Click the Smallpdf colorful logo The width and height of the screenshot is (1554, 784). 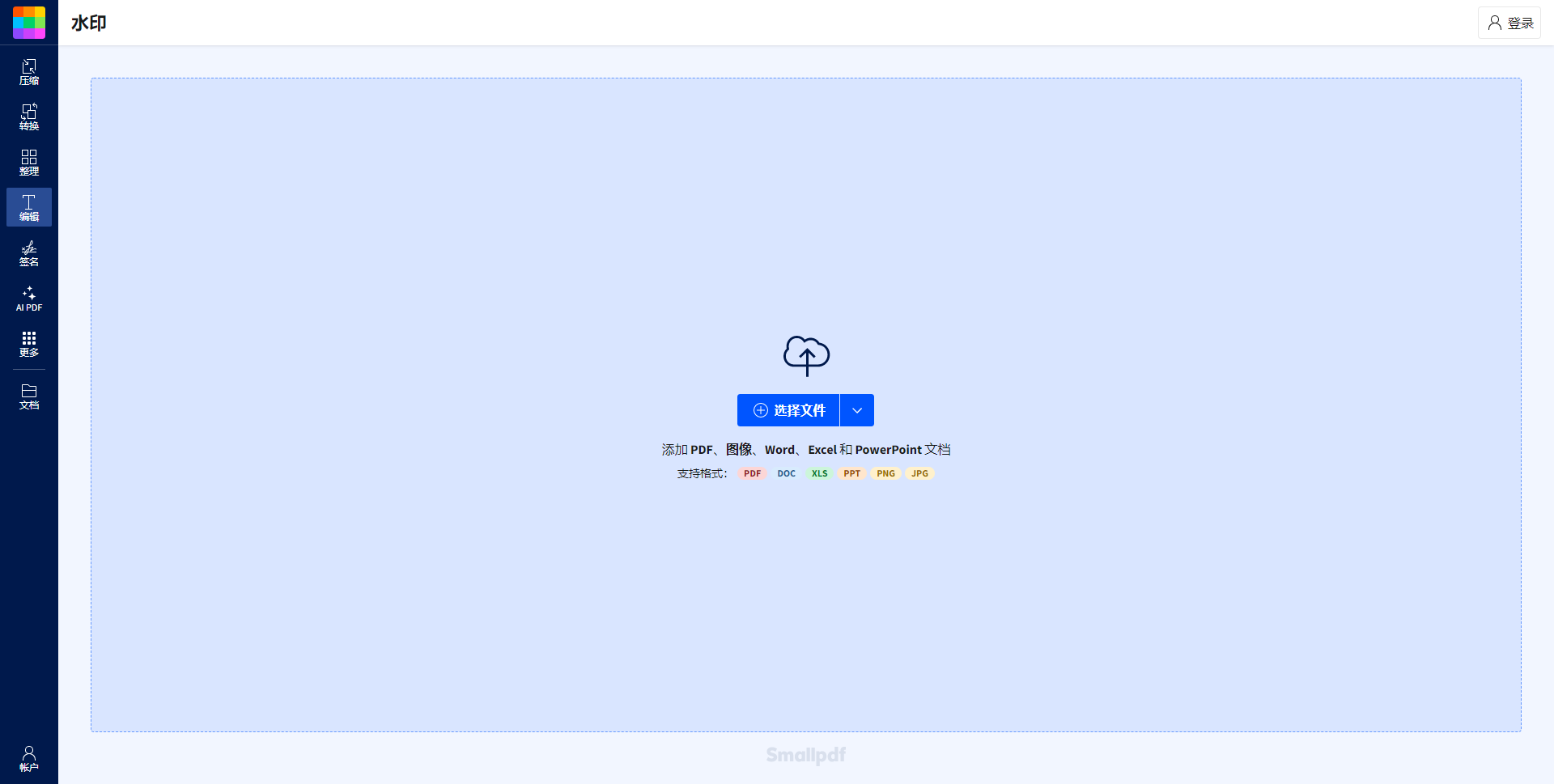28,22
